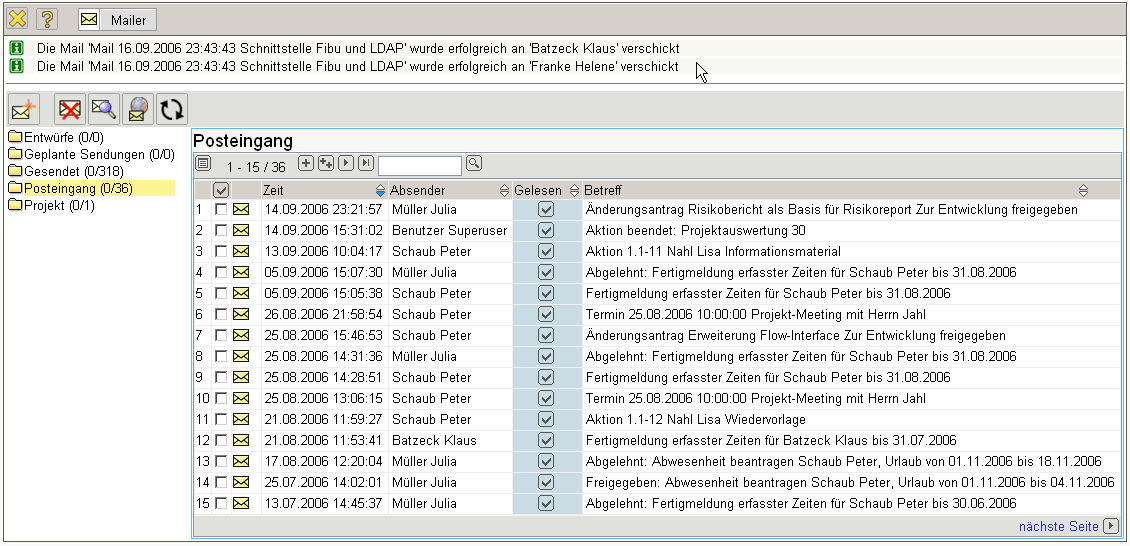
Task: Sort by Zeit column arrows
Action: pyautogui.click(x=380, y=190)
